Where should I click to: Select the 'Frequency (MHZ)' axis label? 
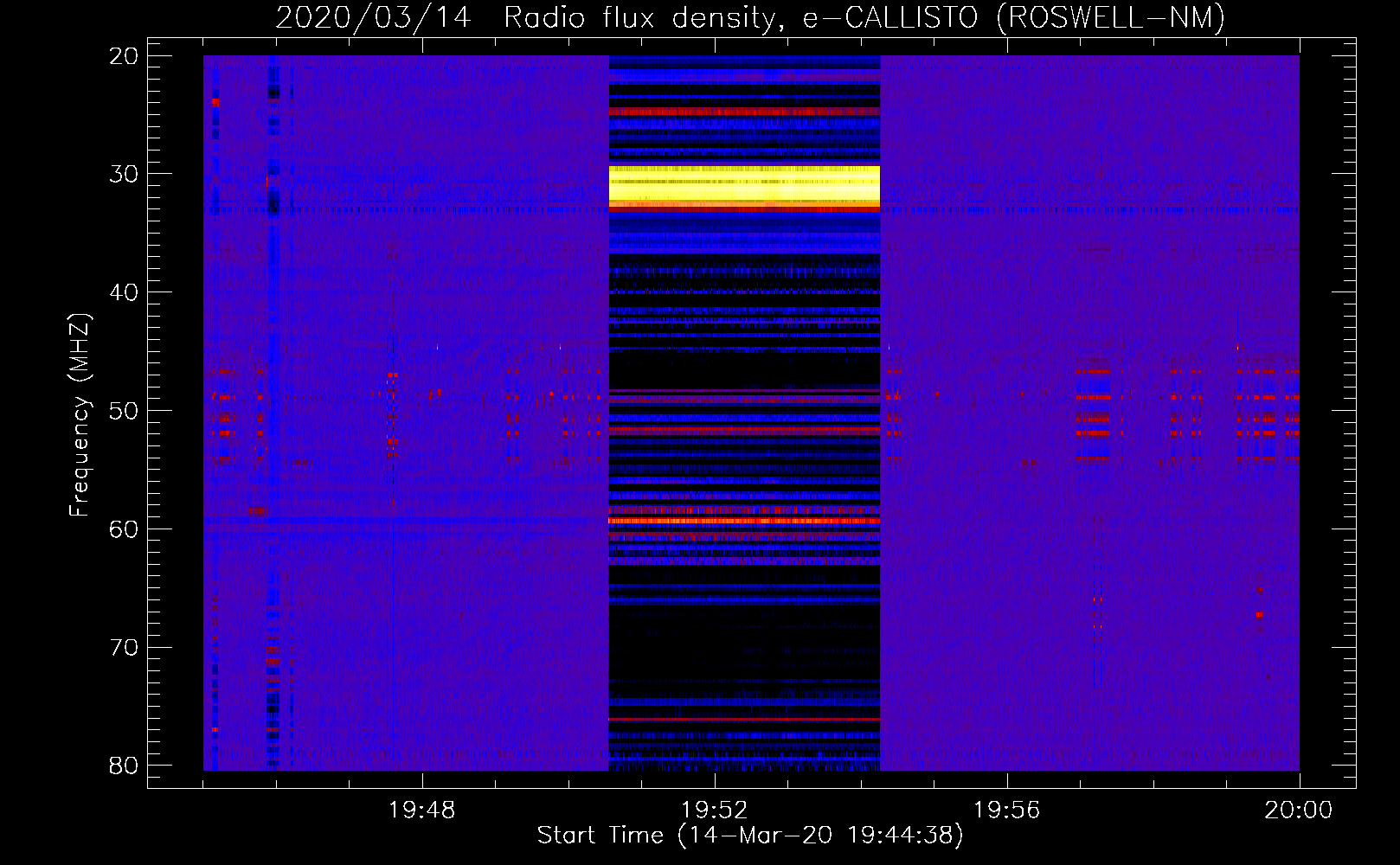click(x=80, y=415)
